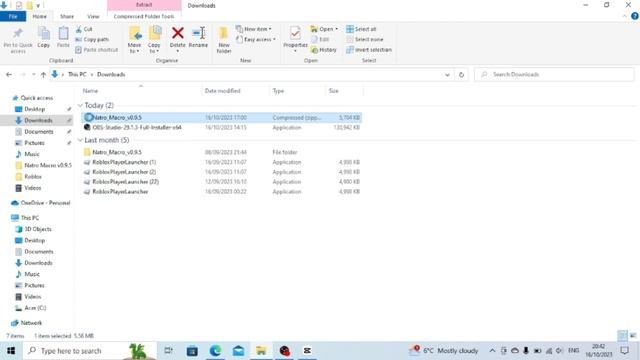Image resolution: width=640 pixels, height=360 pixels.
Task: Collapse the Last month (5) group
Action: pyautogui.click(x=80, y=140)
